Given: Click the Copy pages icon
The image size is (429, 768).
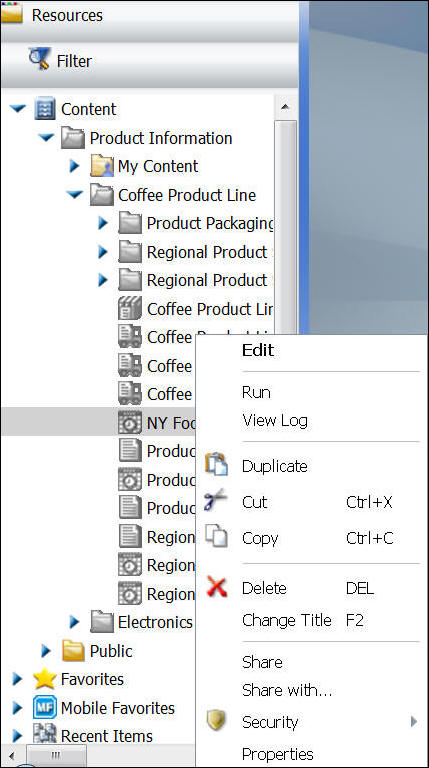Looking at the screenshot, I should click(216, 536).
